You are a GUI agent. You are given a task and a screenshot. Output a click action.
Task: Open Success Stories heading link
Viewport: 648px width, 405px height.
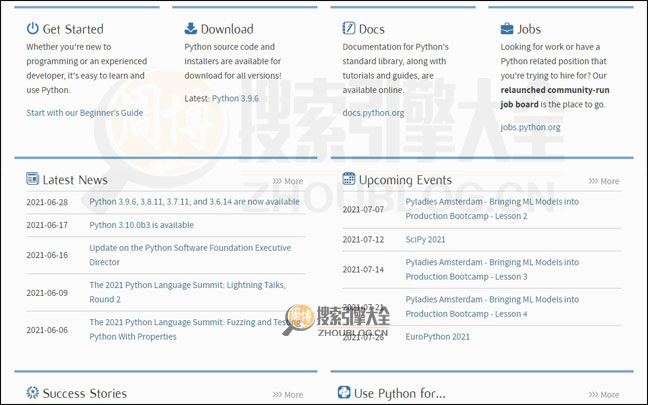tap(85, 393)
